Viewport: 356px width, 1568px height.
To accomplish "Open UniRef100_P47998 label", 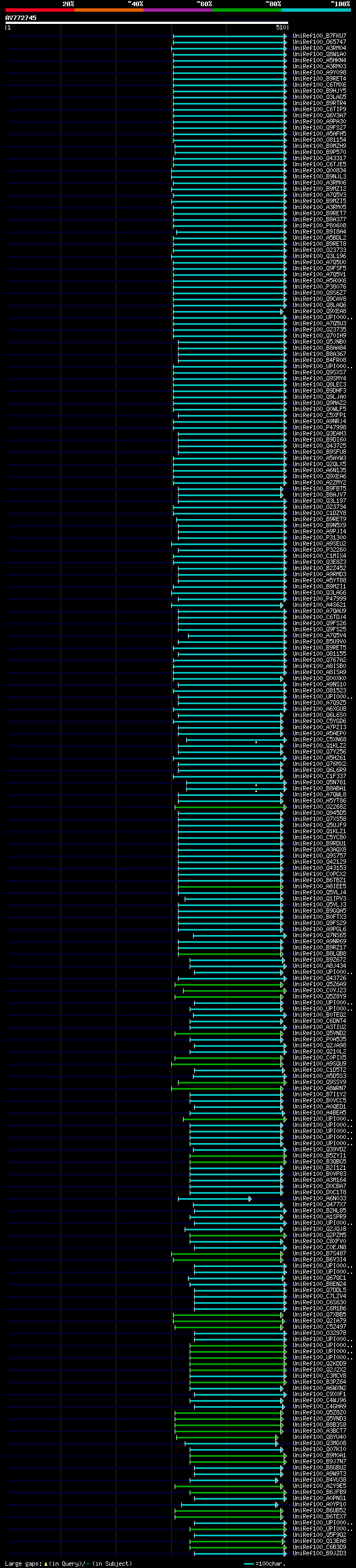I will (x=319, y=427).
